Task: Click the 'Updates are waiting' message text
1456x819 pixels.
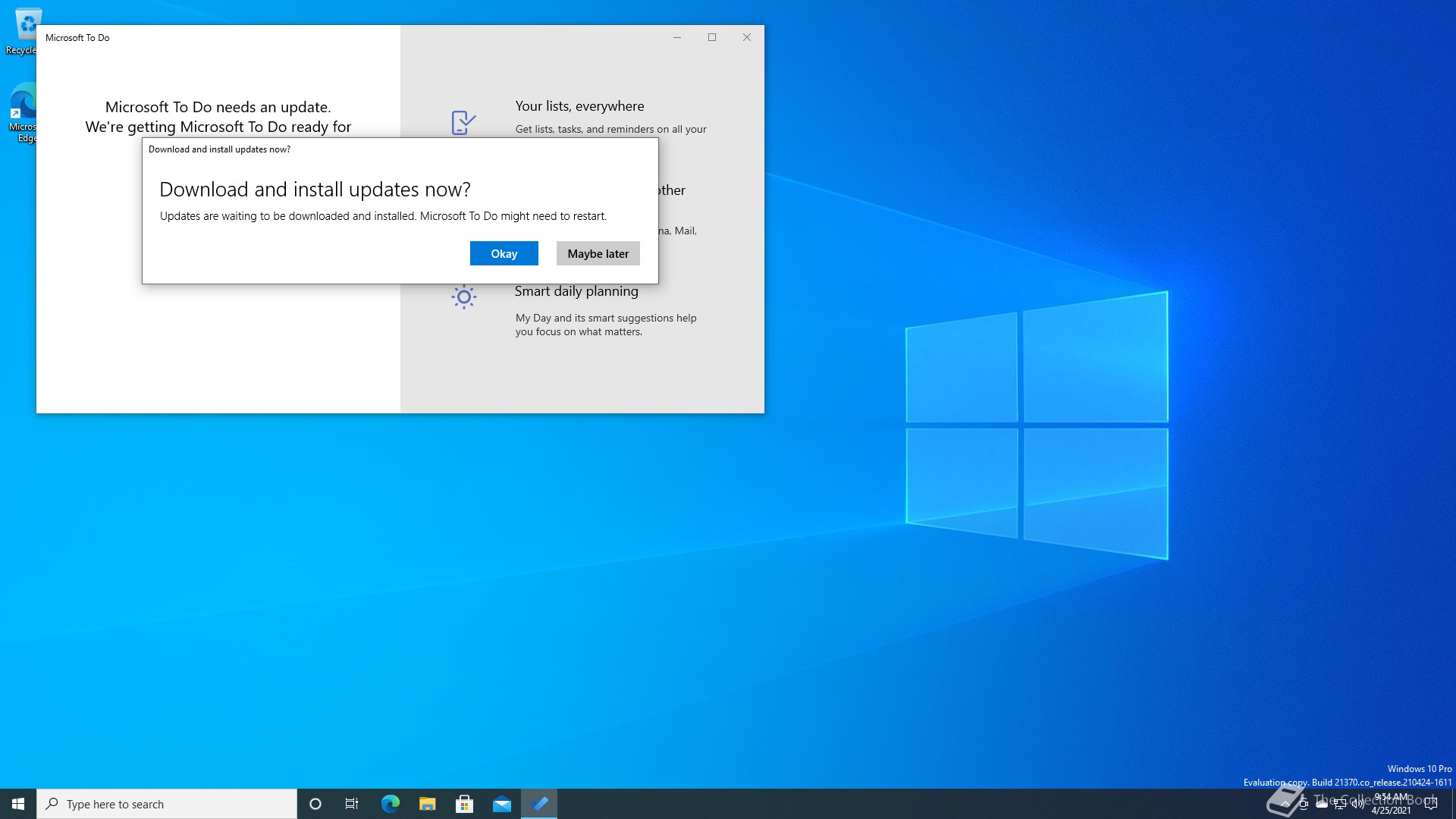Action: 383,216
